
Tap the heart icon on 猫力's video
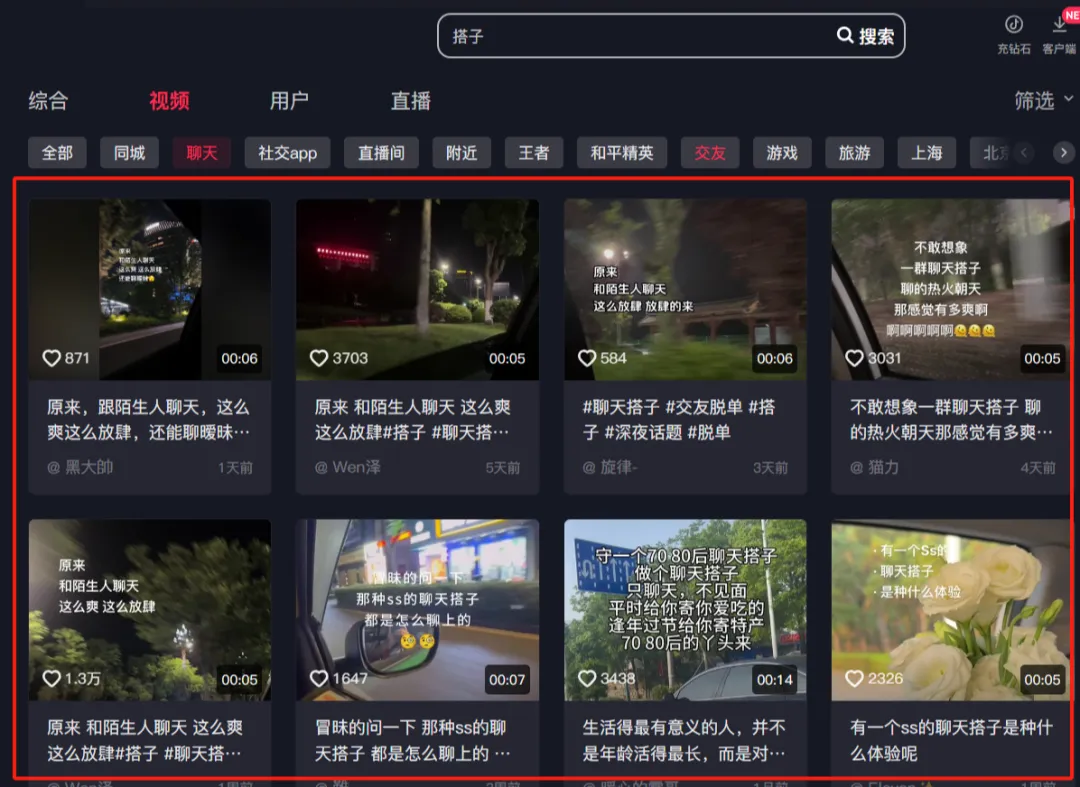pyautogui.click(x=855, y=356)
